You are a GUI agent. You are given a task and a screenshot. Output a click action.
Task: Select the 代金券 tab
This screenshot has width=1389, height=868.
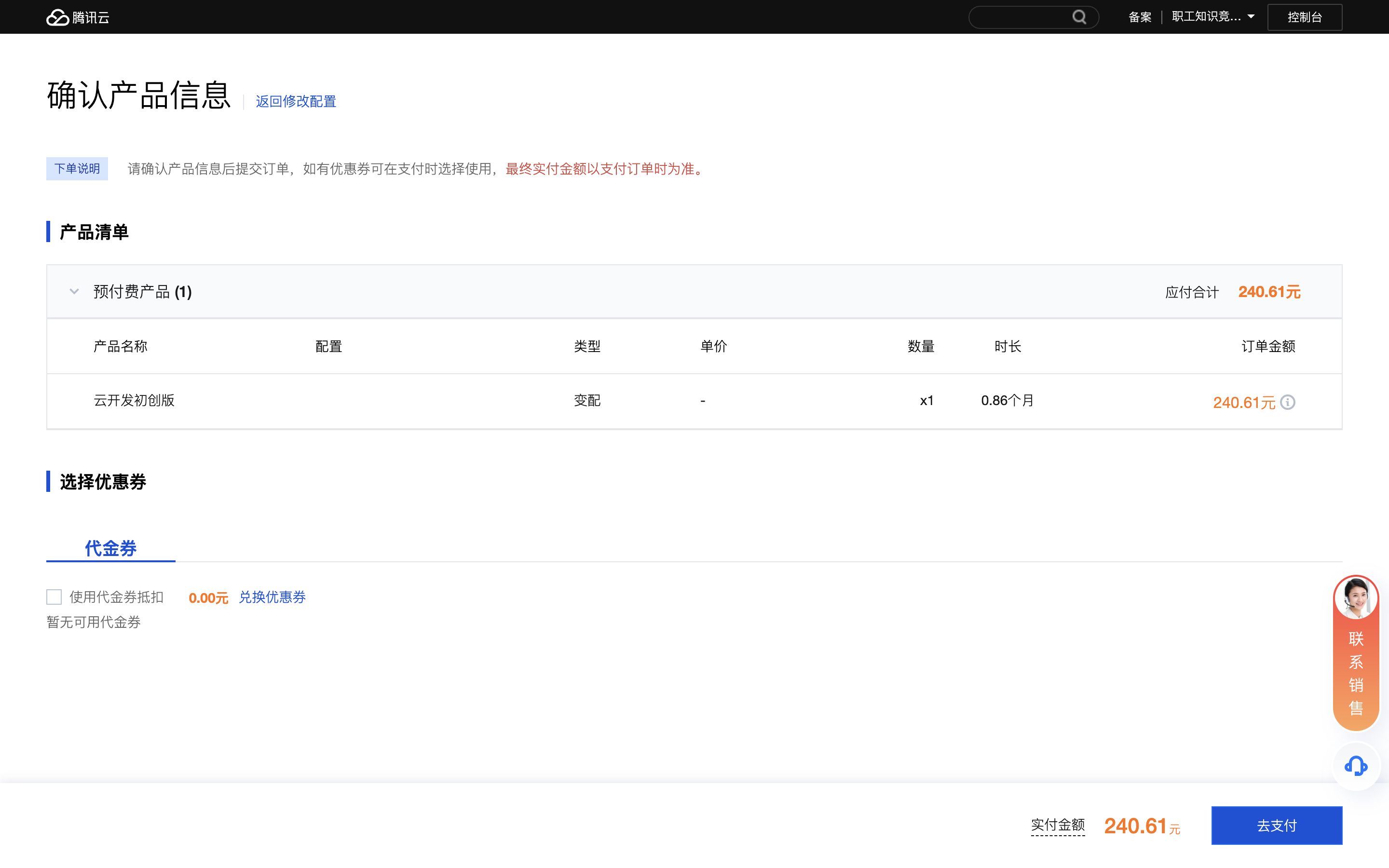111,548
